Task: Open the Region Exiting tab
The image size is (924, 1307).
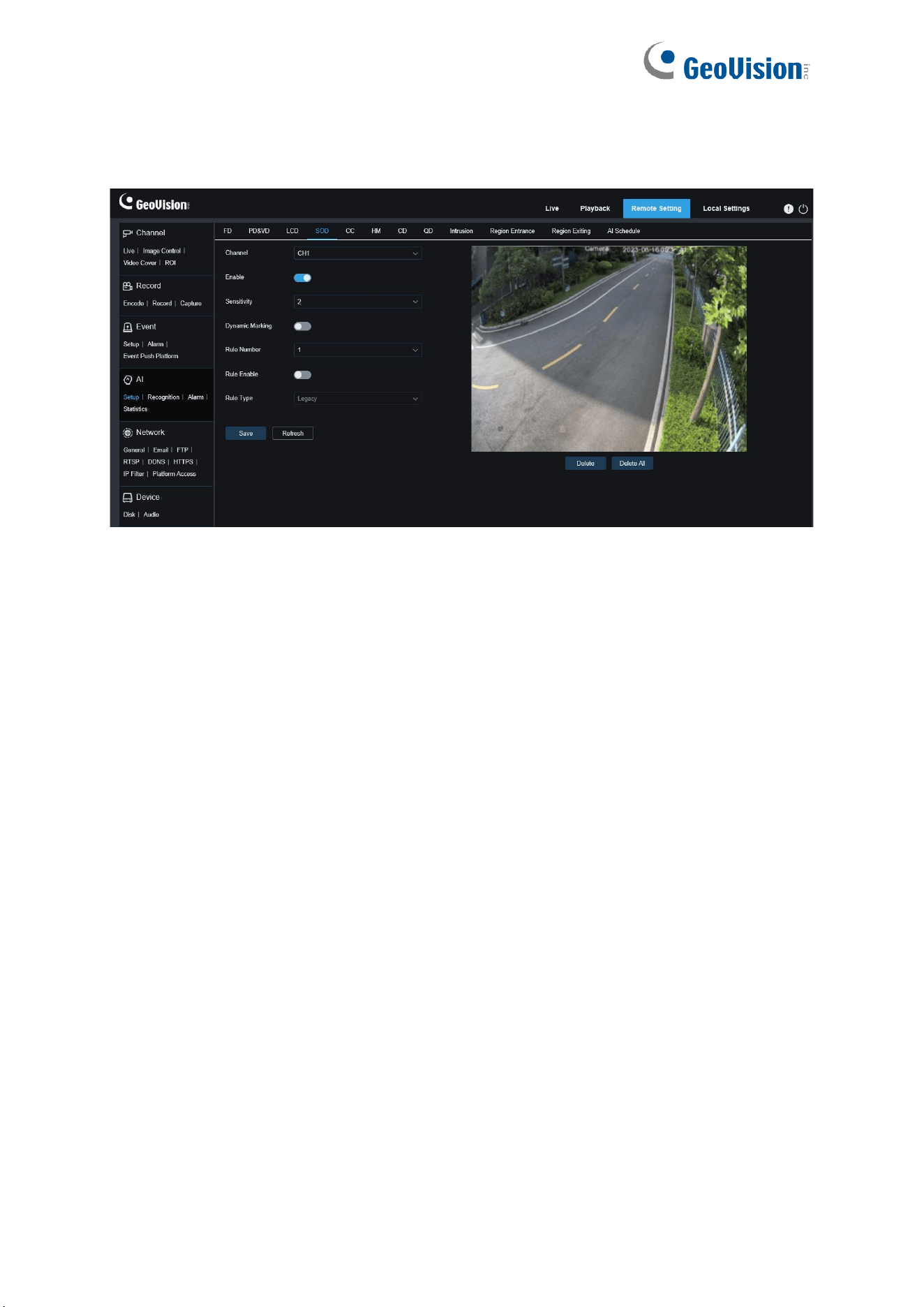Action: 571,231
